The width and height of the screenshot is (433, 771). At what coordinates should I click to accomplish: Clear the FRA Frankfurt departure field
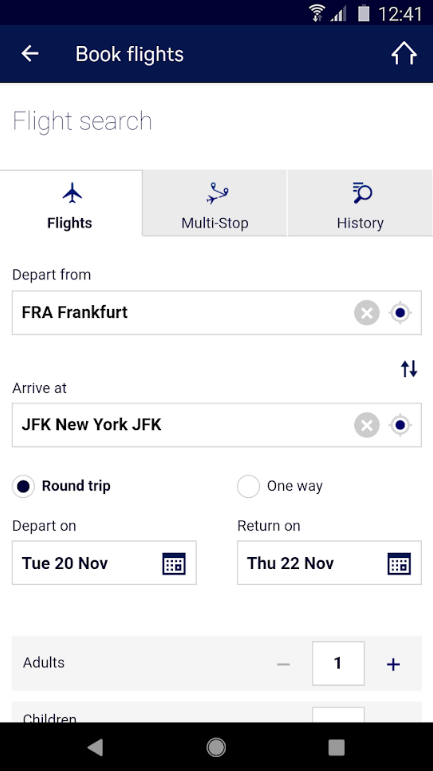[x=367, y=313]
